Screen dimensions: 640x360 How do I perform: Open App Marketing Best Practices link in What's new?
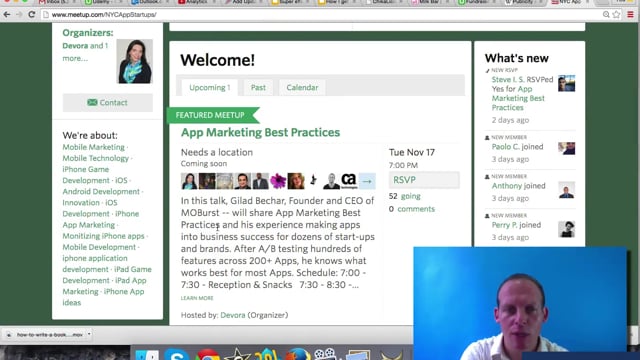[x=518, y=98]
